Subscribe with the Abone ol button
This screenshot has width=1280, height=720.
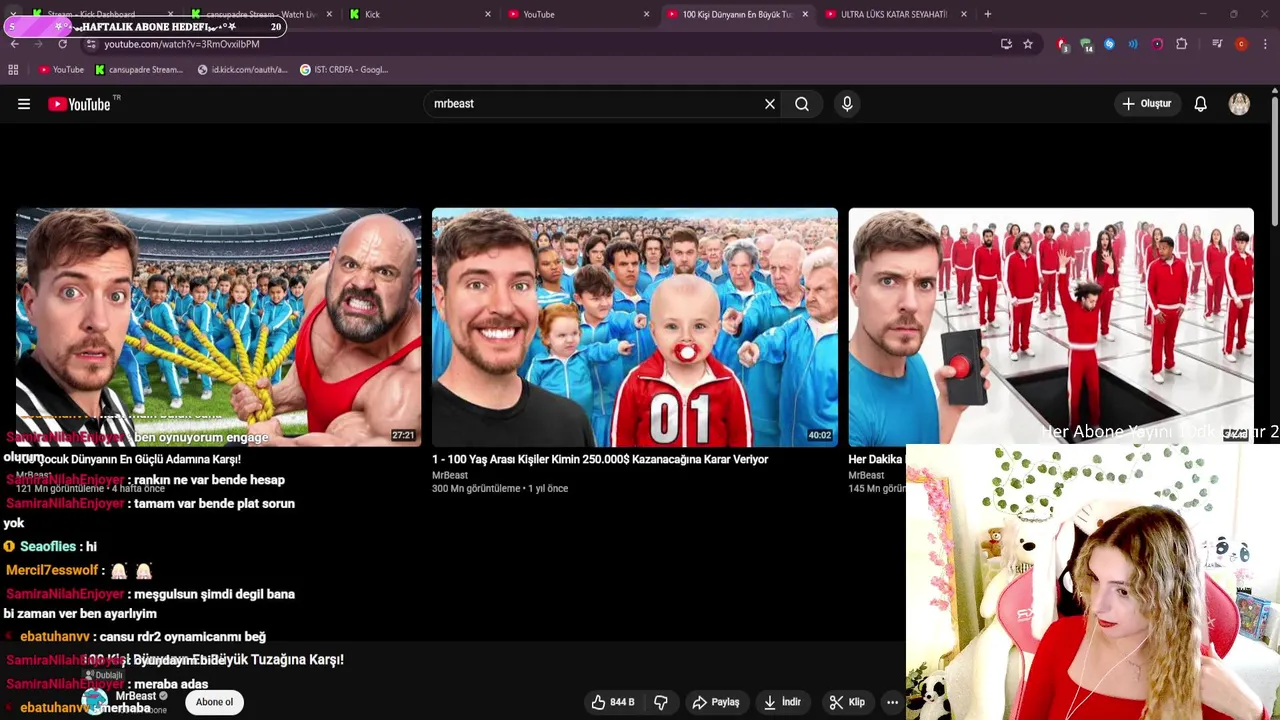[214, 702]
